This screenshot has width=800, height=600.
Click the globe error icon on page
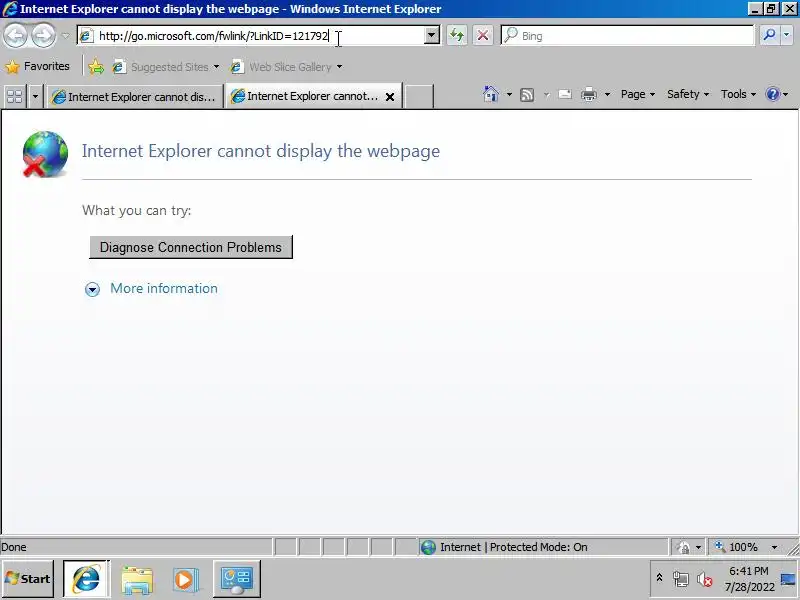pyautogui.click(x=45, y=154)
